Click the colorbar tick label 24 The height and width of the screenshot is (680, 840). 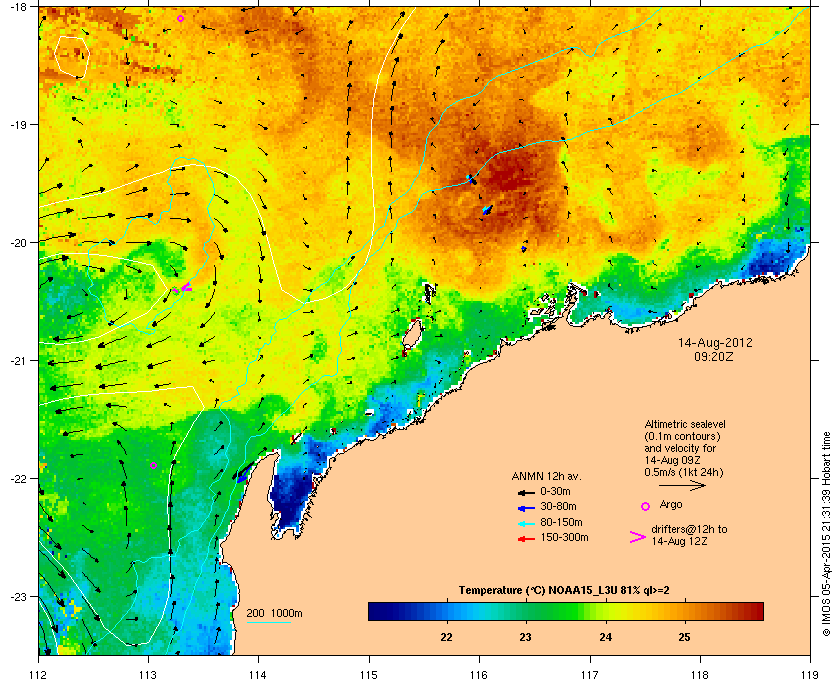(605, 637)
